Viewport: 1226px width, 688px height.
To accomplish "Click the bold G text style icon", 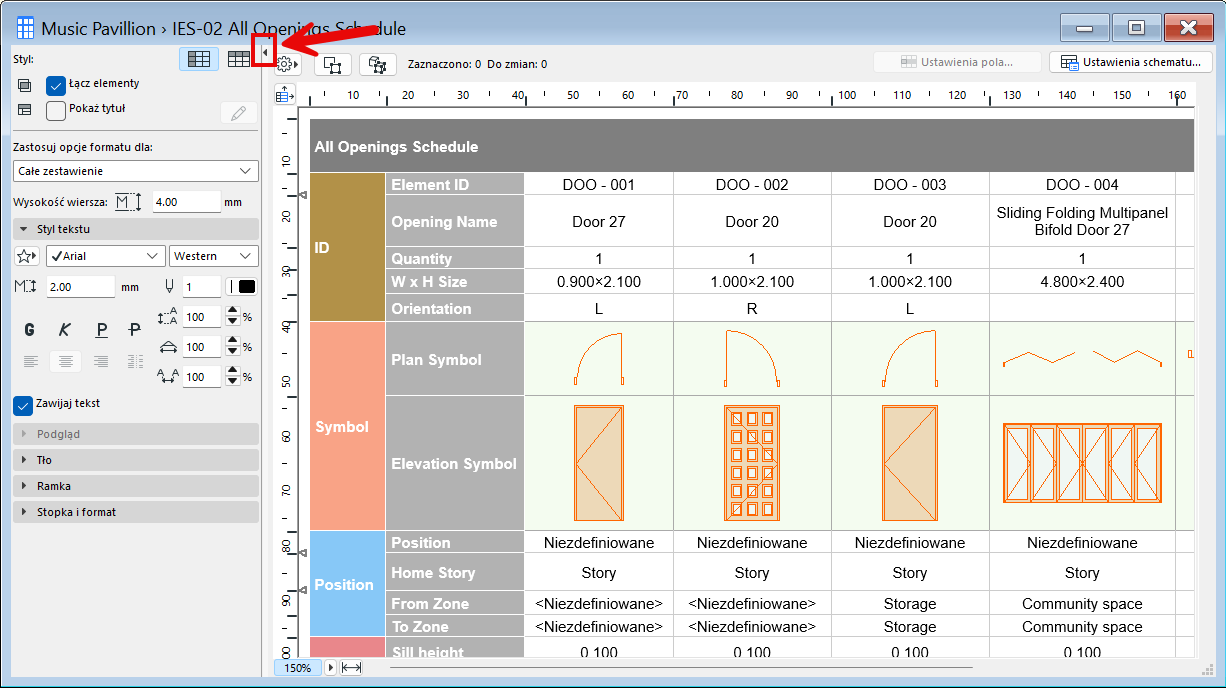I will pos(29,329).
